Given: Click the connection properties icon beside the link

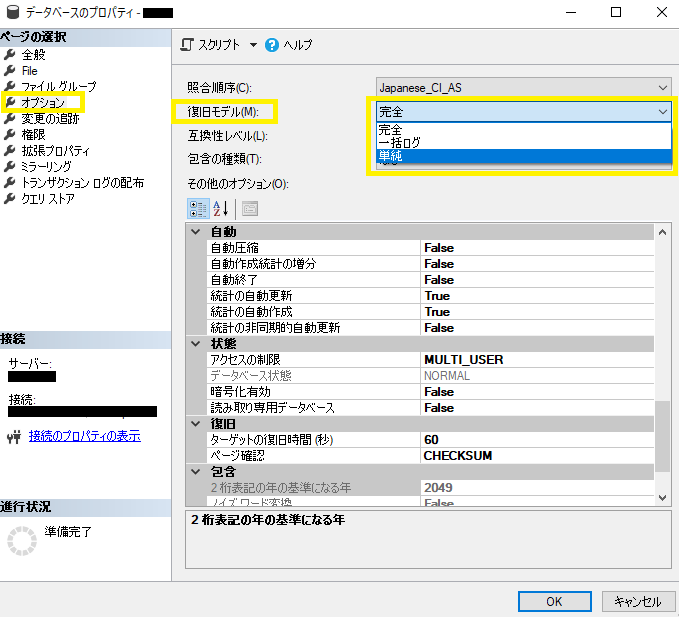Looking at the screenshot, I should (14, 437).
